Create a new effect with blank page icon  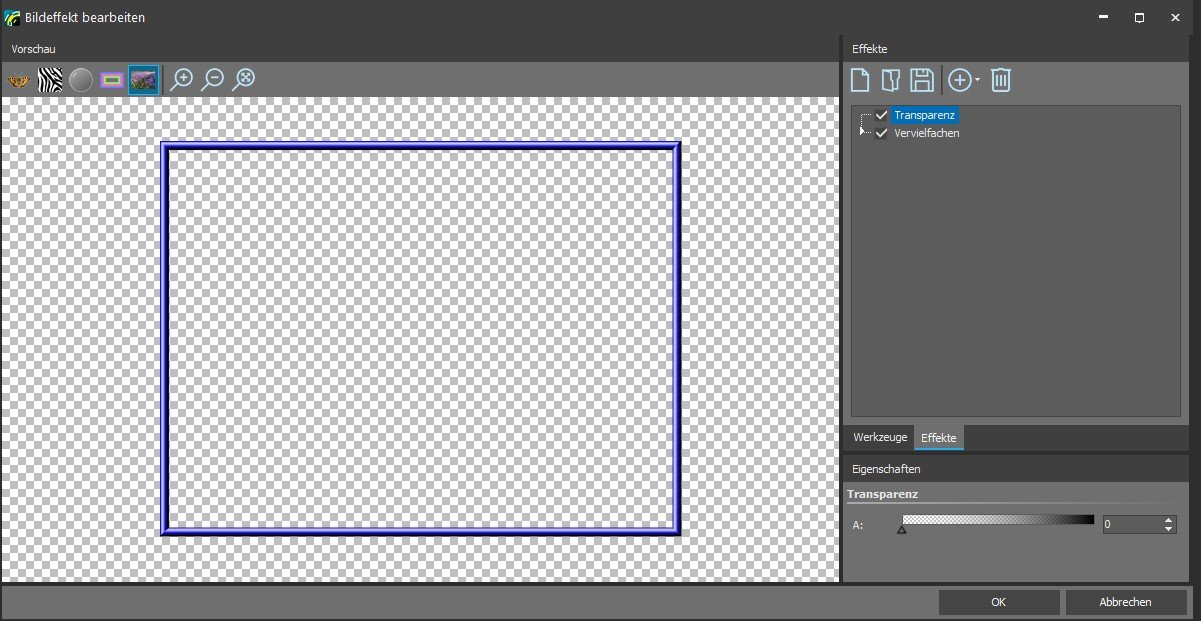coord(860,80)
